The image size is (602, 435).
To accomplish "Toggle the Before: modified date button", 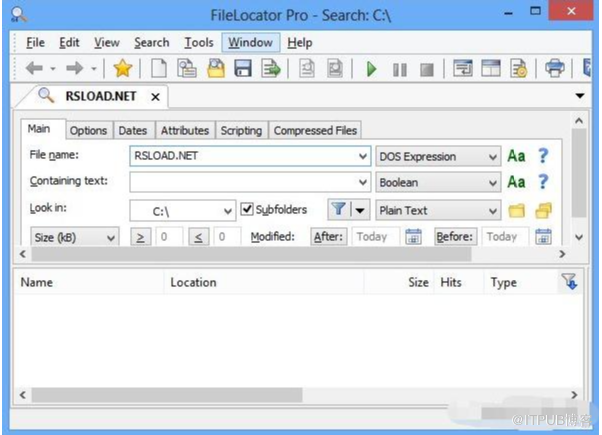I will (455, 237).
